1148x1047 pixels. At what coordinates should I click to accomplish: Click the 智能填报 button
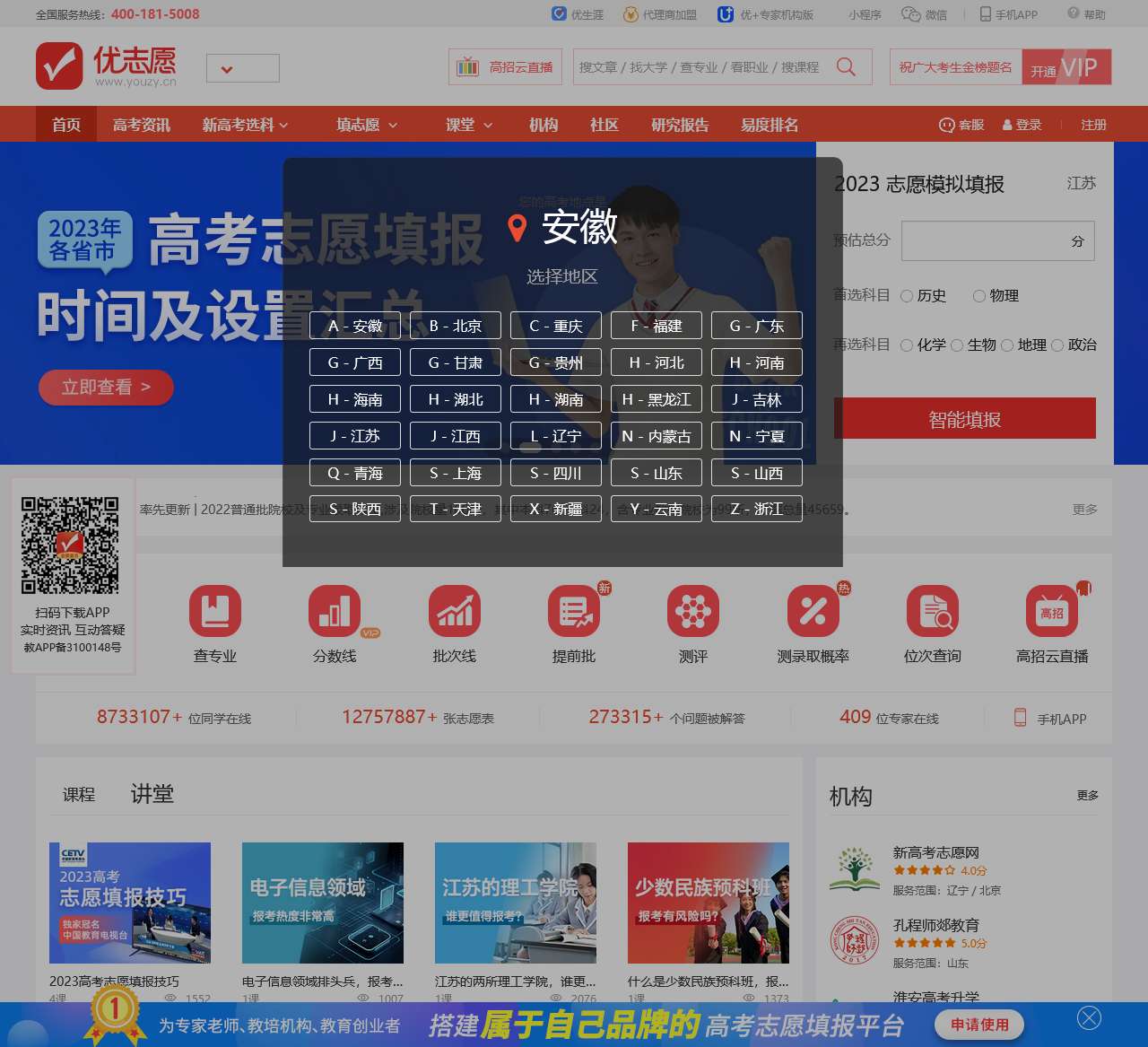point(963,418)
